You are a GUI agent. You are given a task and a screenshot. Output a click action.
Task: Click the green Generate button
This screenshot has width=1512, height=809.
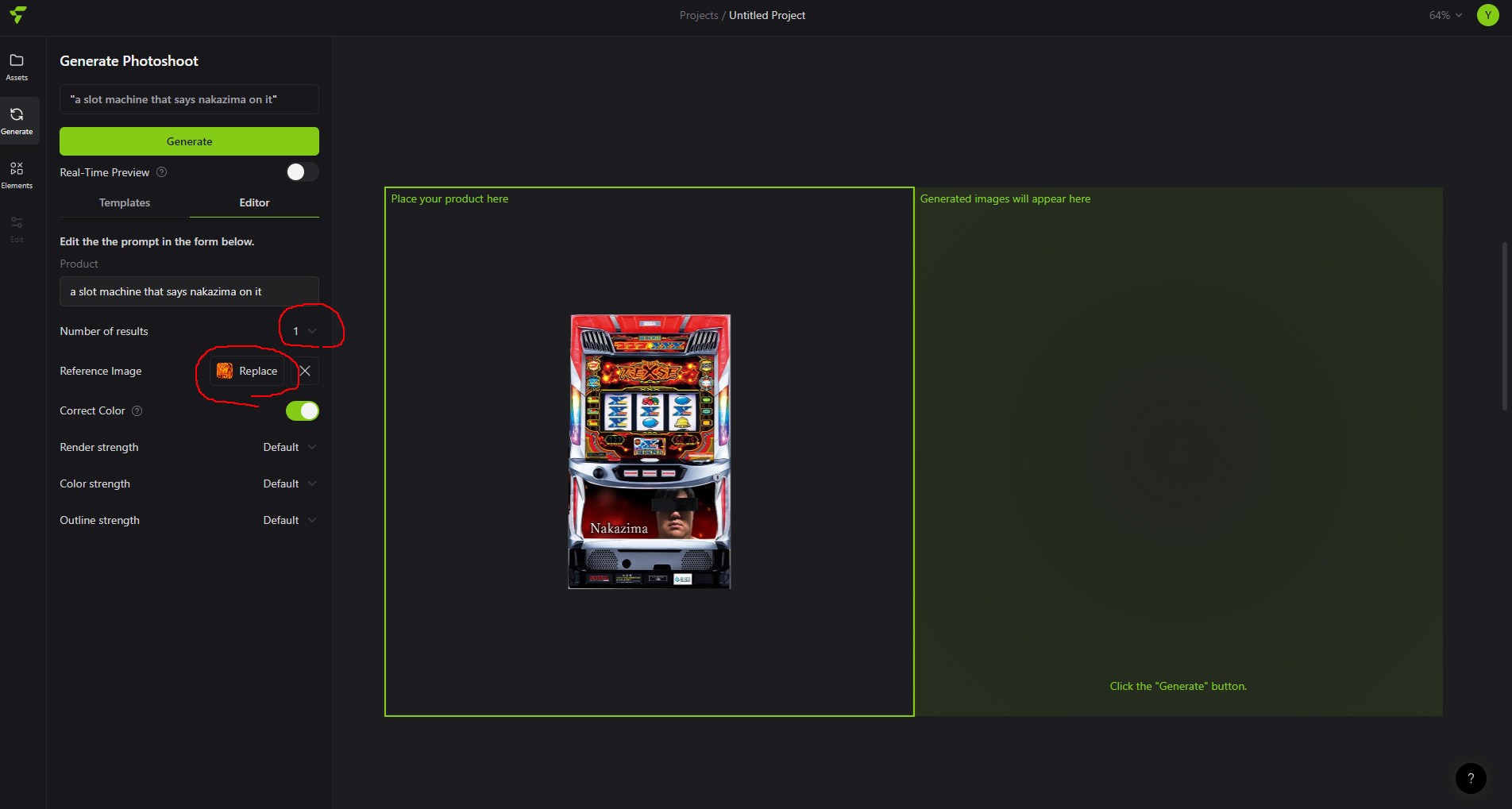click(189, 141)
